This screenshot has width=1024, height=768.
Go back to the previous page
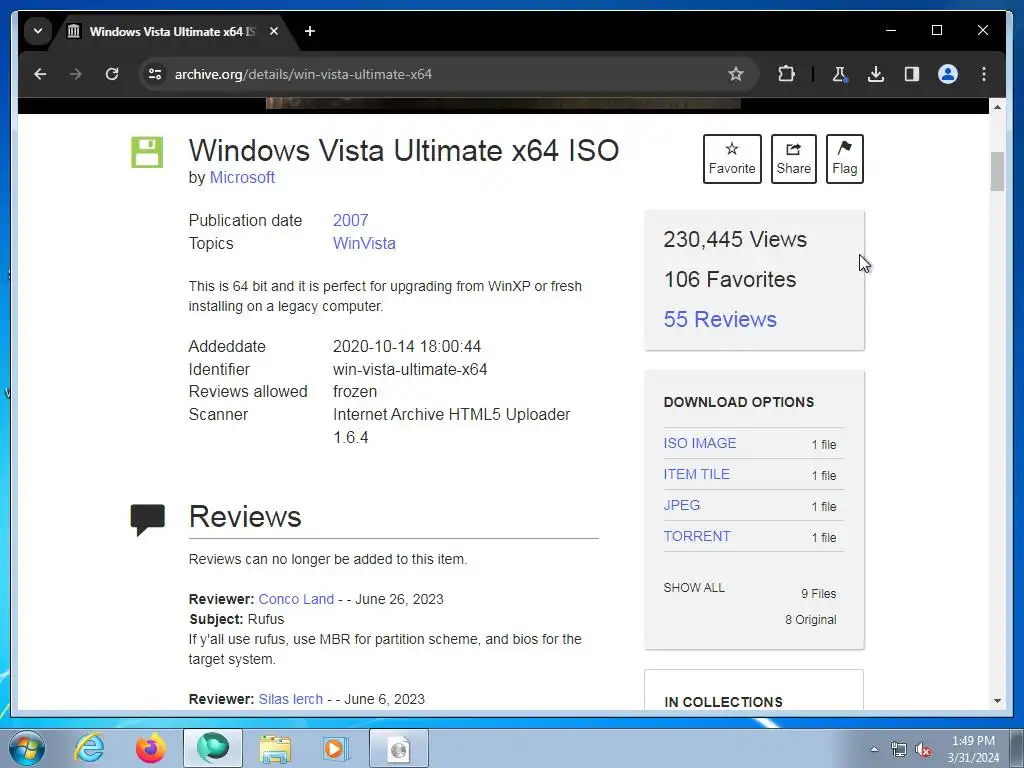tap(40, 74)
